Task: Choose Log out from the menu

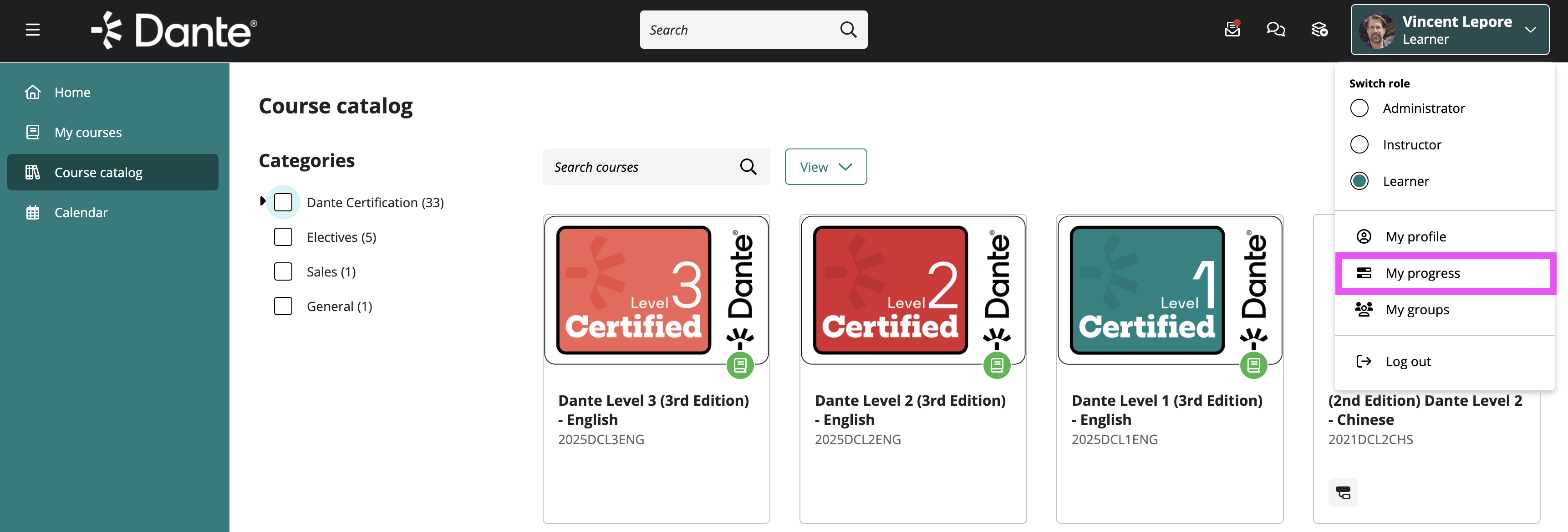Action: 1407,362
